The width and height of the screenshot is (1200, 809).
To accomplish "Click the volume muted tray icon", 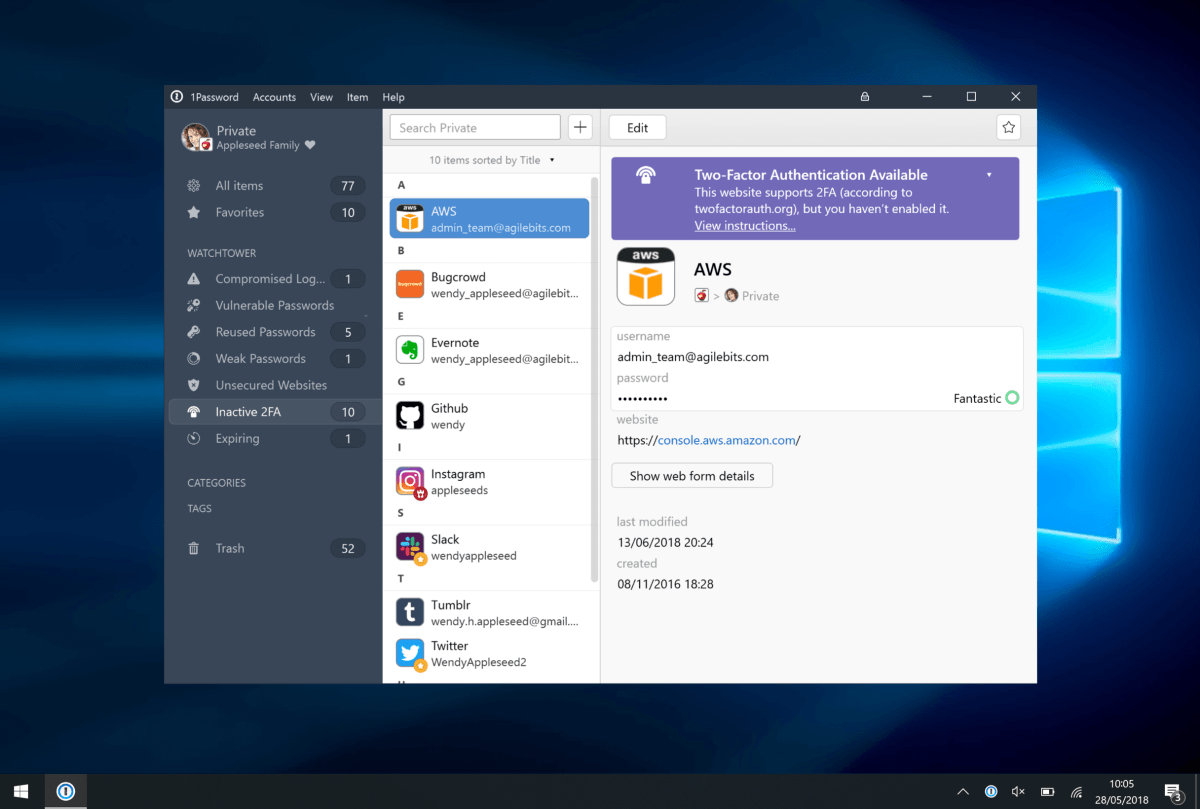I will 1019,792.
